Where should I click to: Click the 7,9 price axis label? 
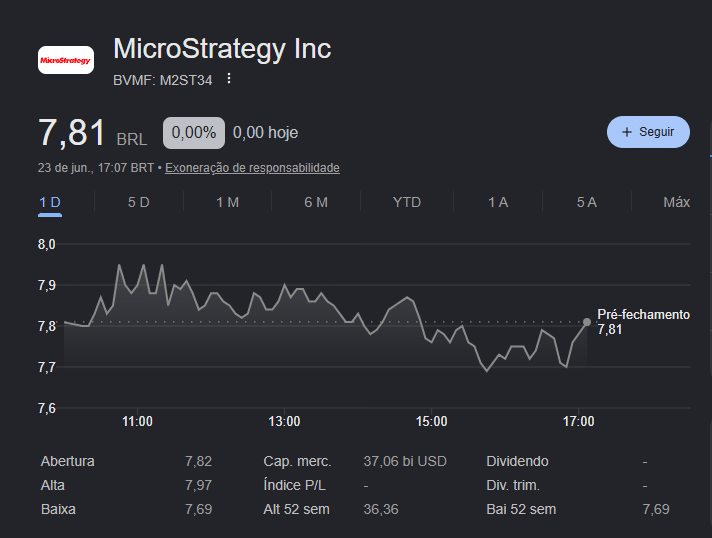tap(47, 285)
